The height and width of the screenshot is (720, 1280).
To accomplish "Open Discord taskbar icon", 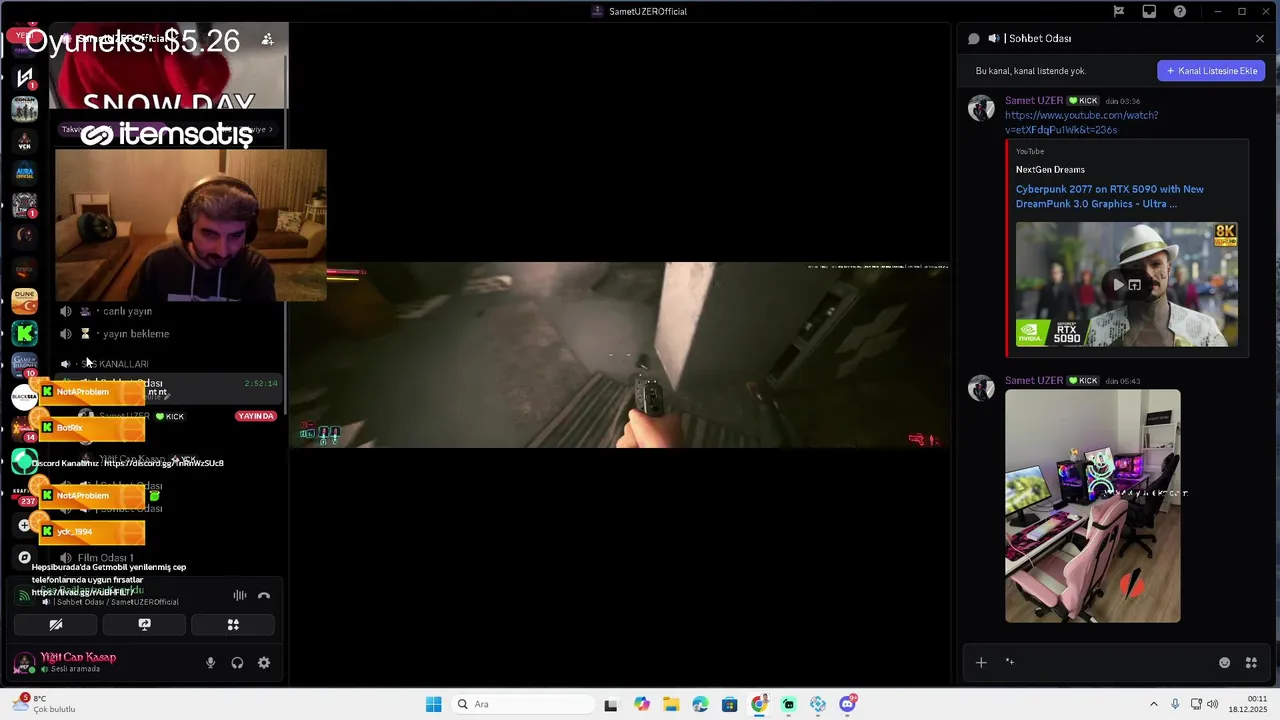I will 848,704.
